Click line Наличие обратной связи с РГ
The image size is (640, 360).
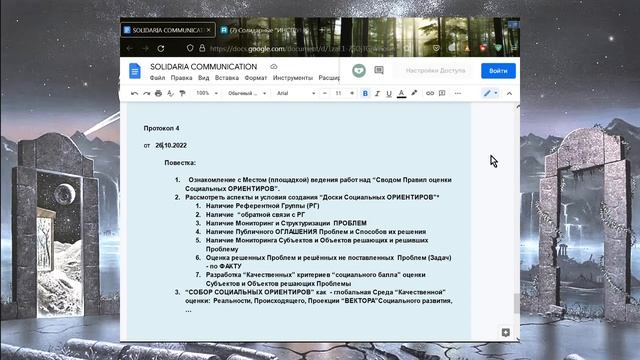pyautogui.click(x=255, y=214)
